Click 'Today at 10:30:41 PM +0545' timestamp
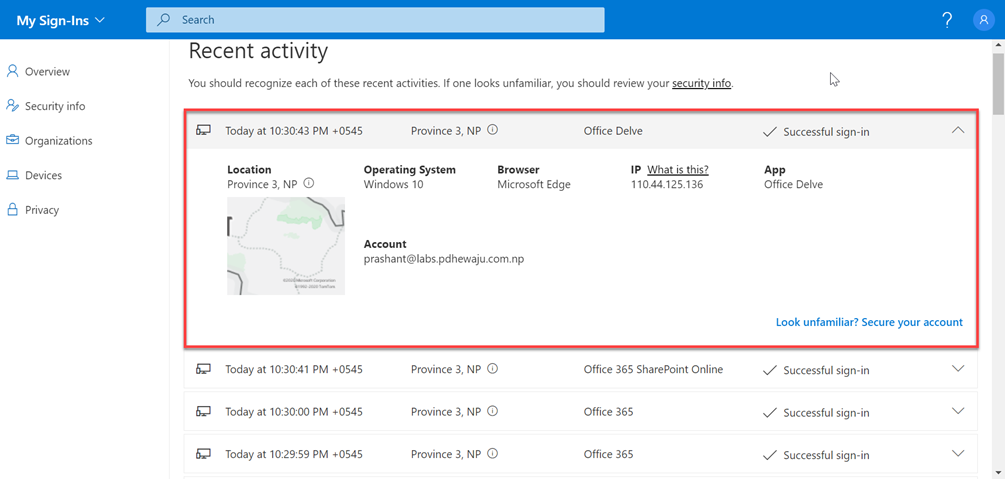This screenshot has height=479, width=1005. click(294, 369)
